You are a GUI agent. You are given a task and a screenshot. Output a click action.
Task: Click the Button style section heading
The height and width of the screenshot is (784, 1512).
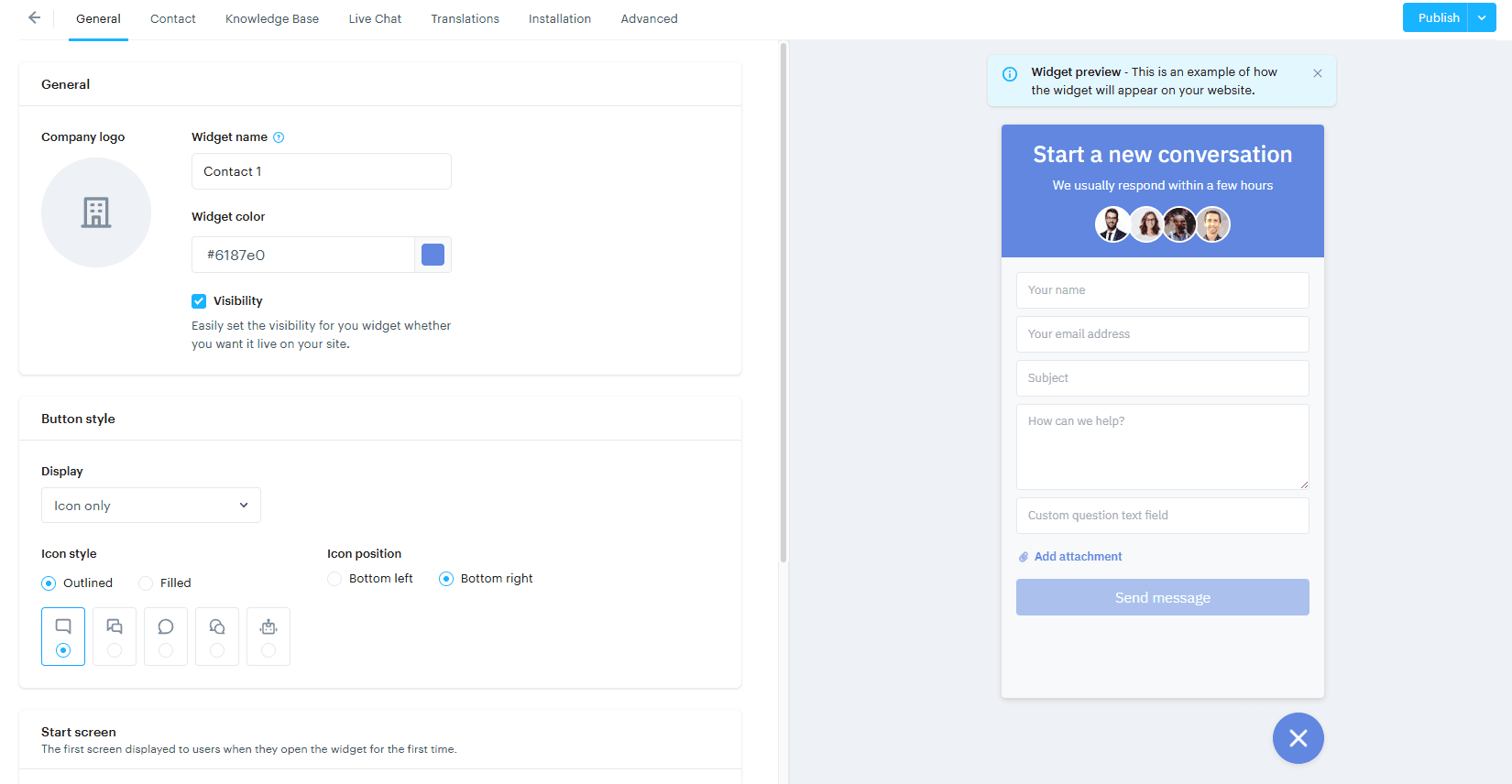click(x=78, y=419)
